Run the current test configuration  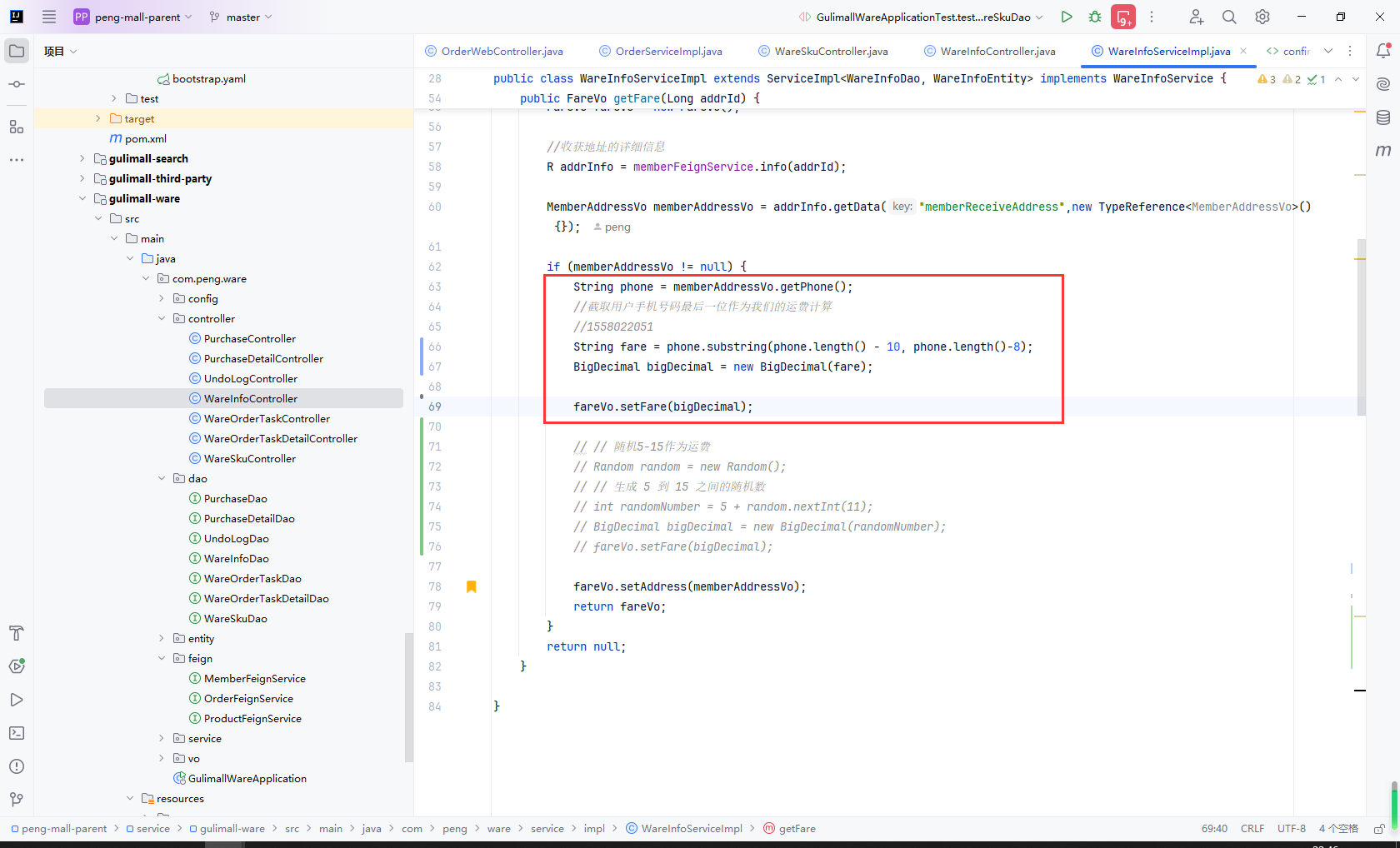coord(1067,17)
